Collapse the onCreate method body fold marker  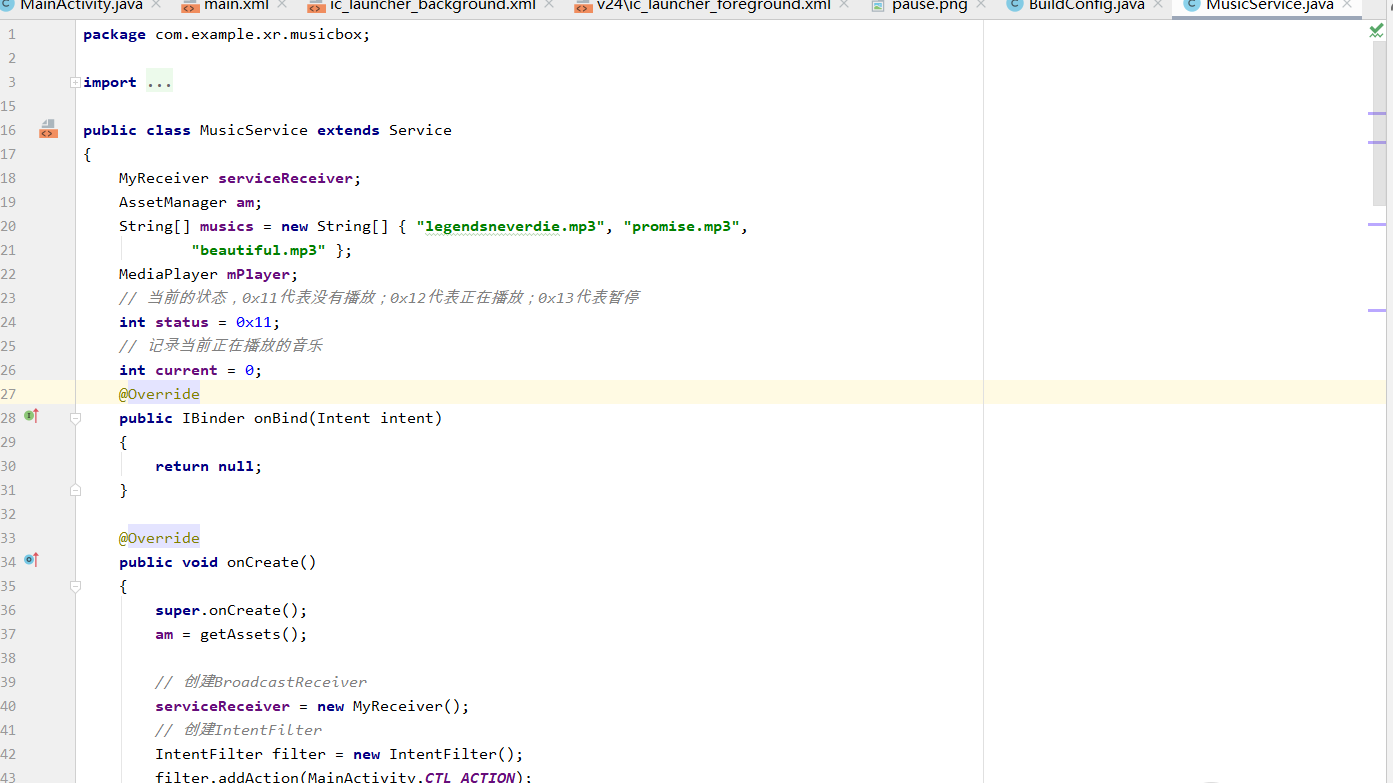coord(76,586)
